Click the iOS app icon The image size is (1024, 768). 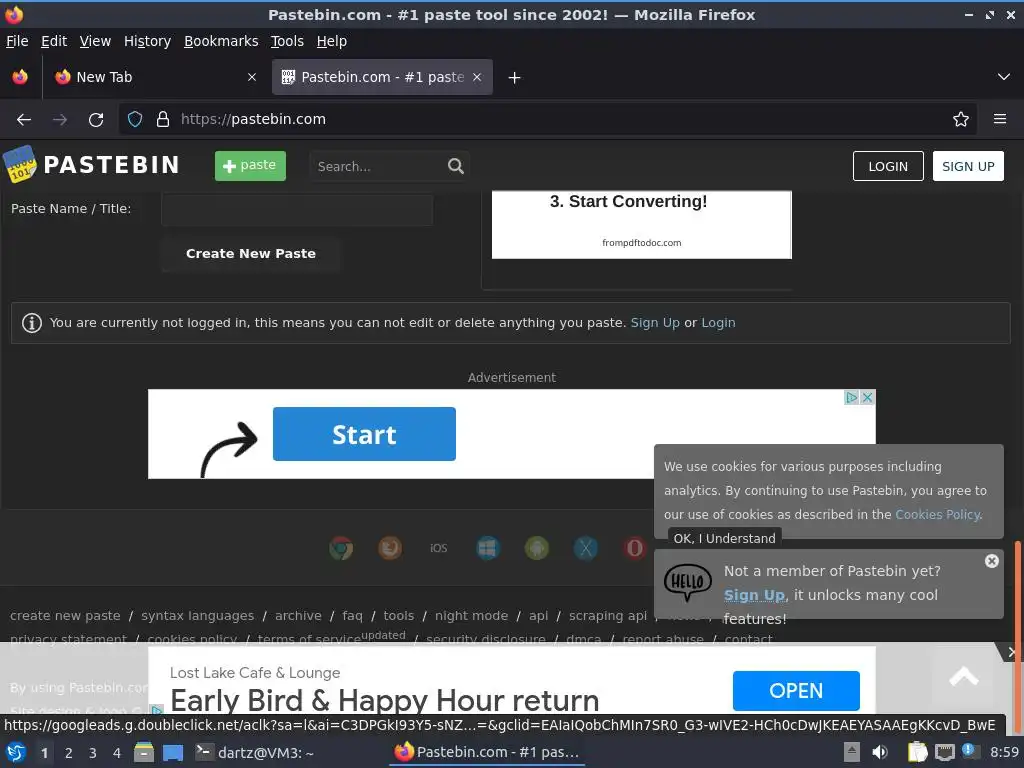pos(439,548)
